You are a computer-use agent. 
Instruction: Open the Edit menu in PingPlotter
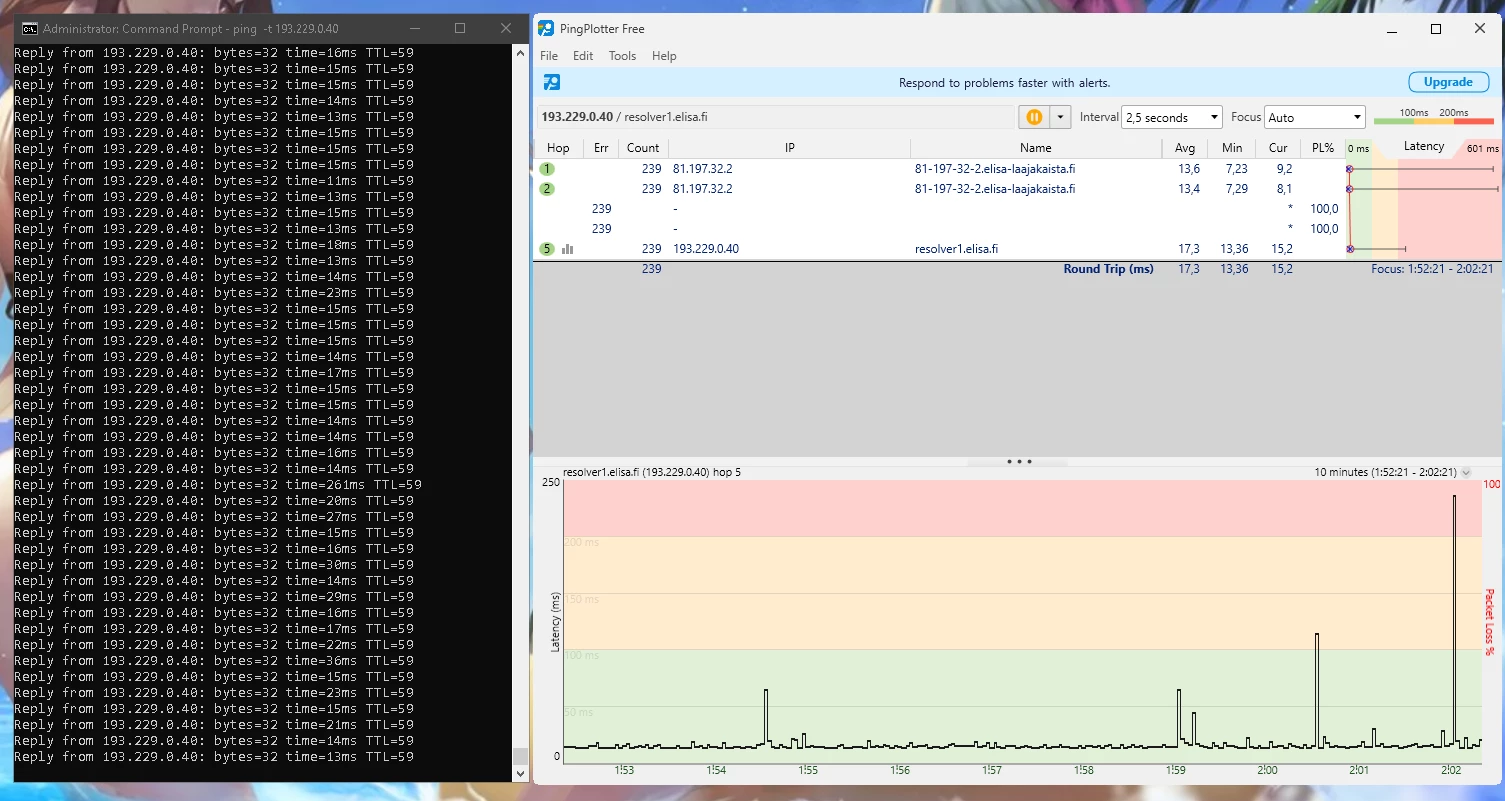583,56
